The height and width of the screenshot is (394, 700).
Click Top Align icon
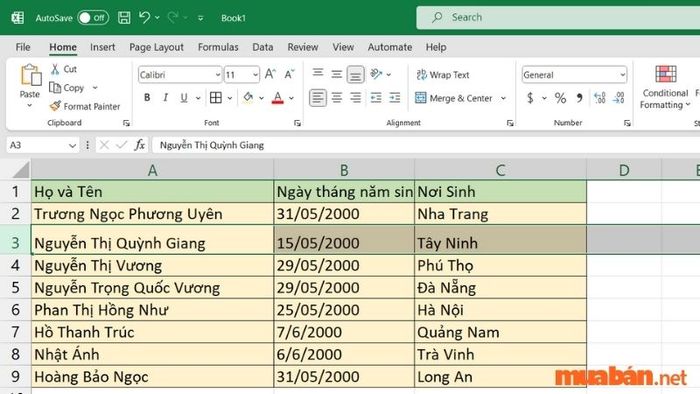[318, 74]
